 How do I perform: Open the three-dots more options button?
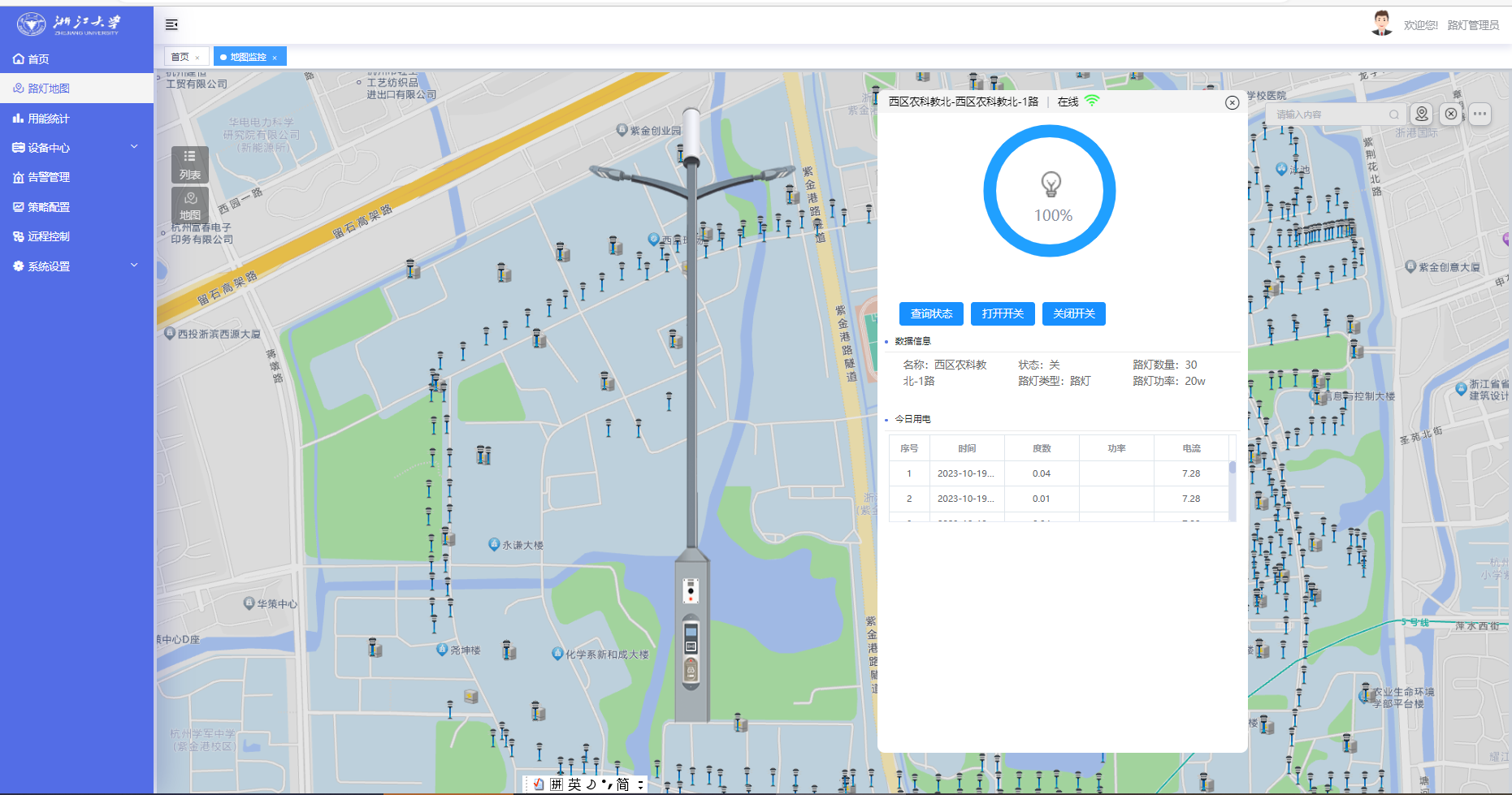1480,114
